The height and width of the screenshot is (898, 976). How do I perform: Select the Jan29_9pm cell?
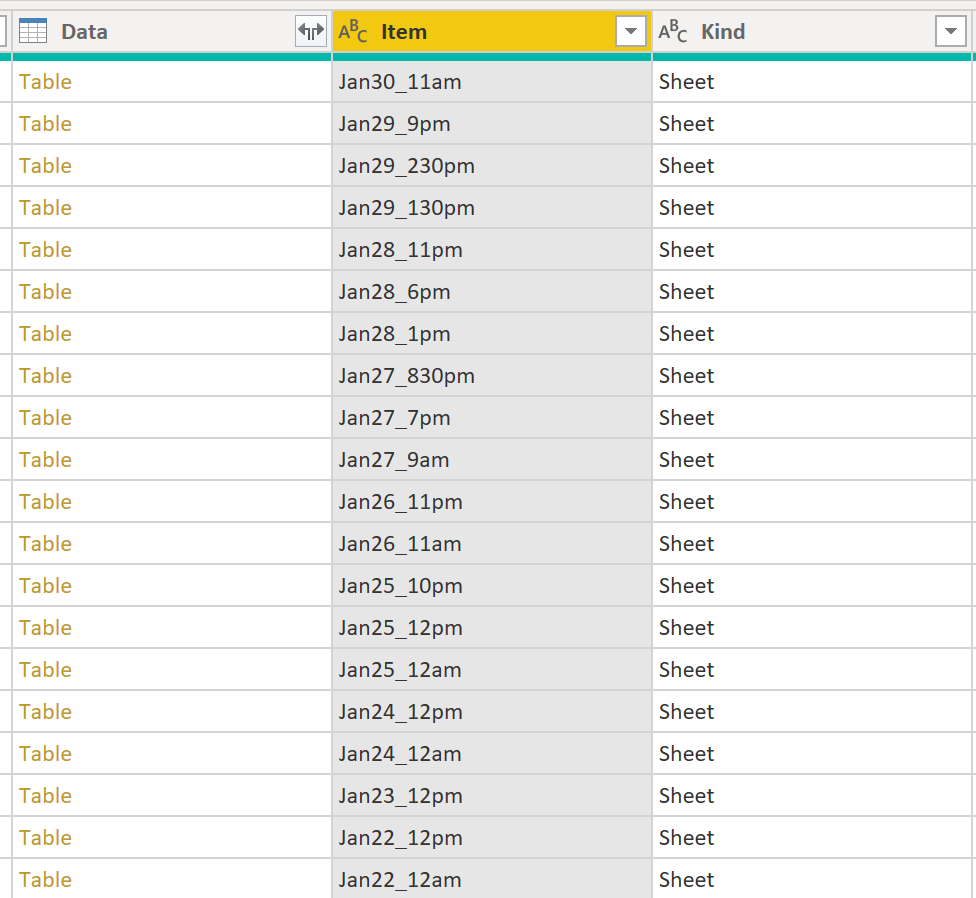coord(492,124)
